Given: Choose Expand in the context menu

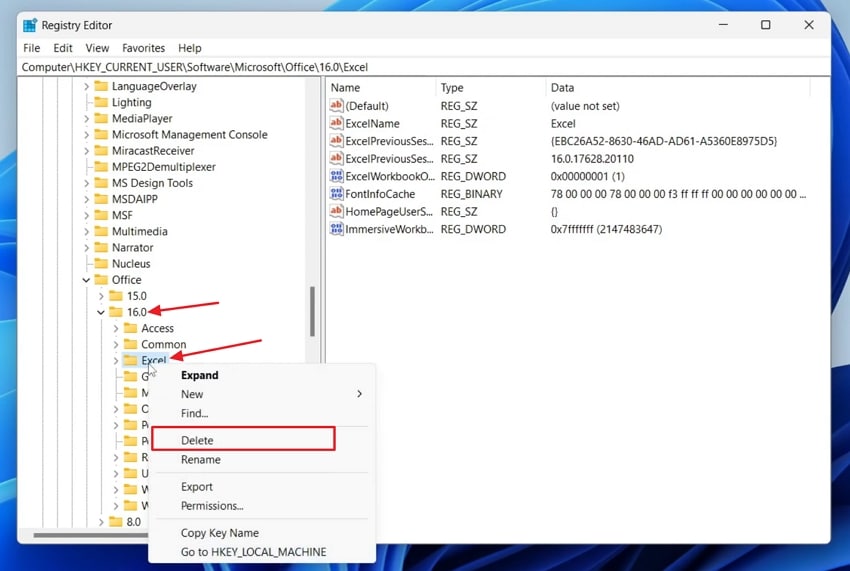Looking at the screenshot, I should [262, 375].
